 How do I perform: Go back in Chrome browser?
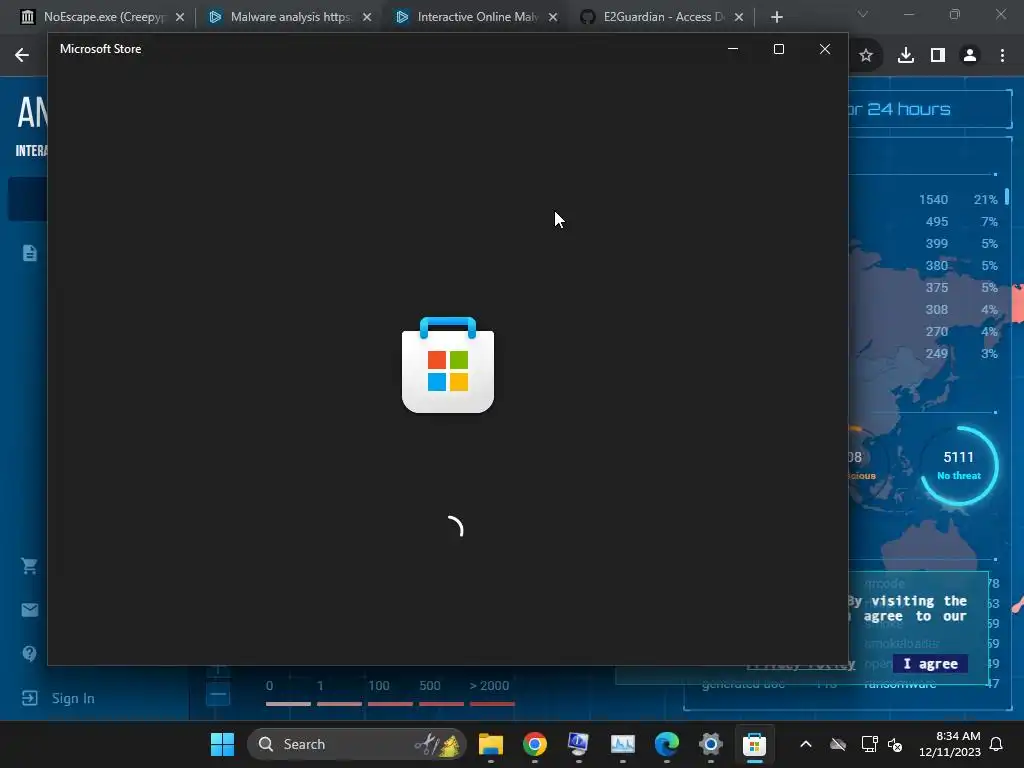22,55
